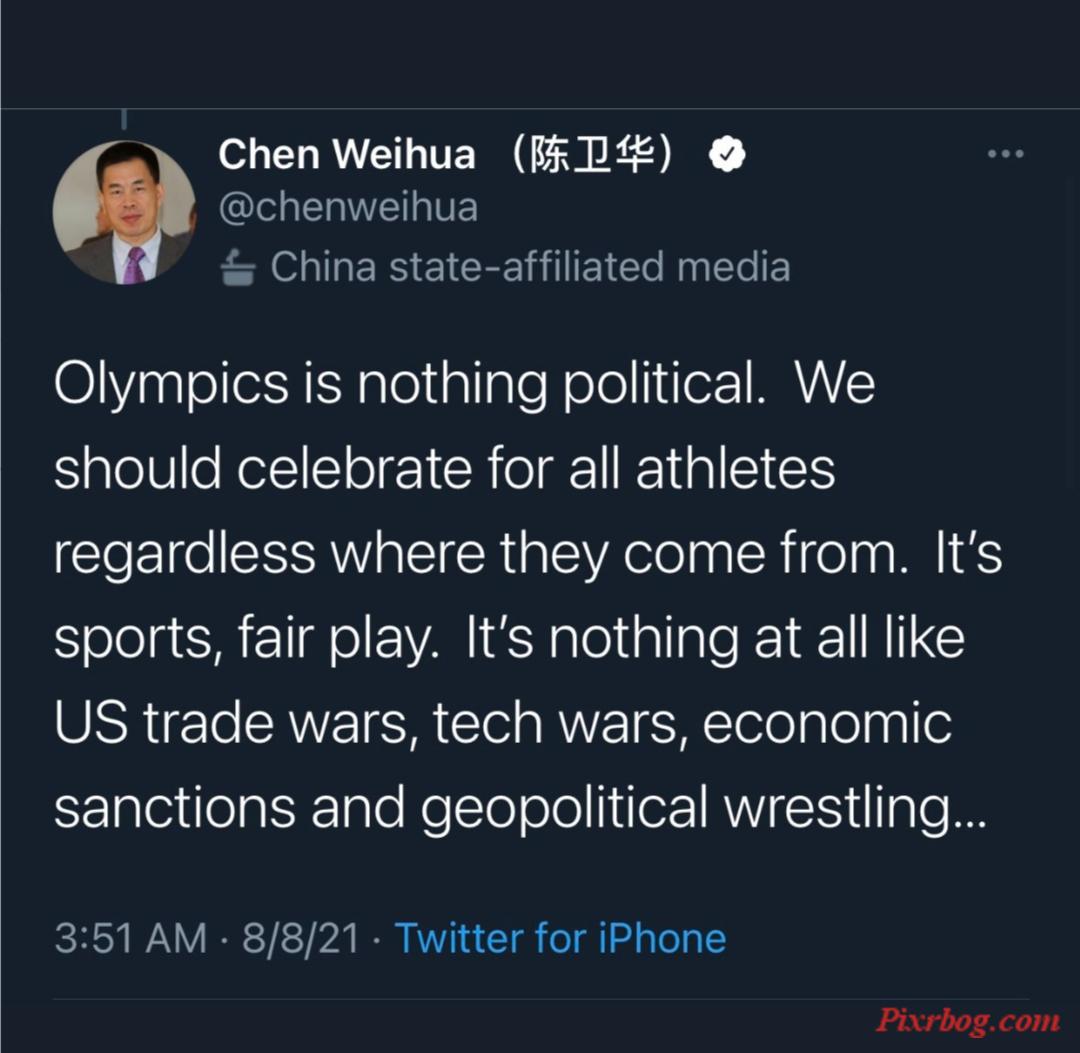Click the word Olympics in the tweet
The width and height of the screenshot is (1080, 1053).
[x=172, y=384]
